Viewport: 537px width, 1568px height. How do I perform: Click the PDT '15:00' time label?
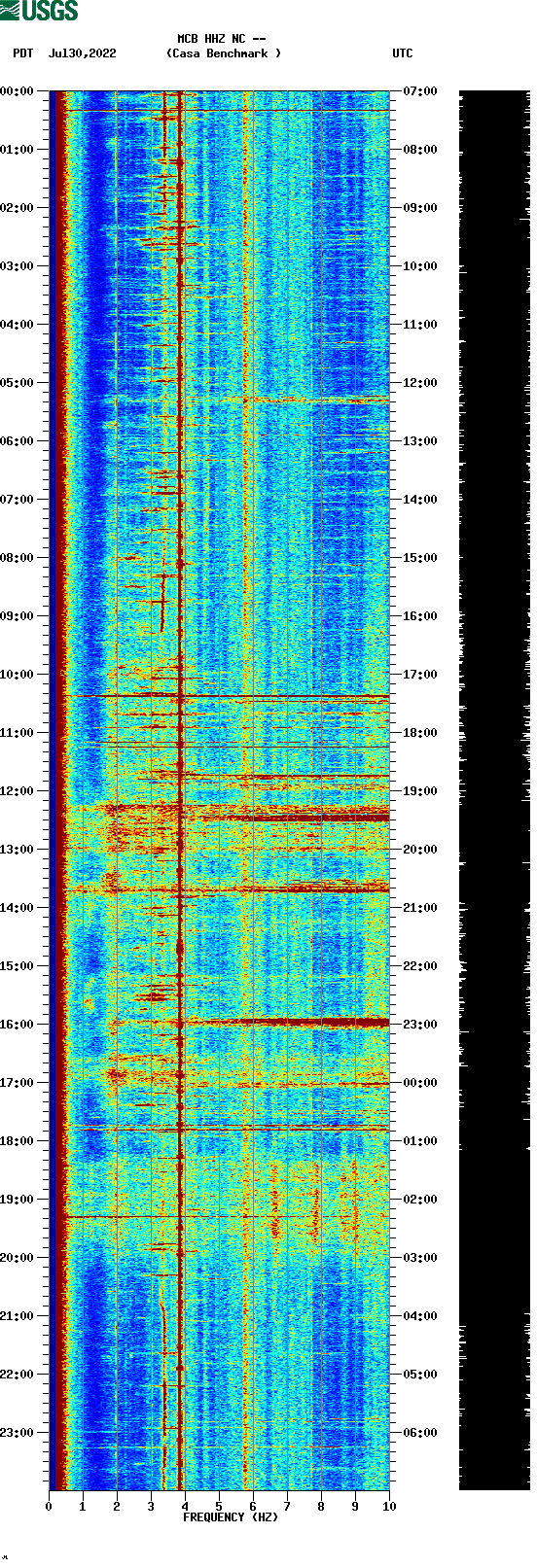[x=17, y=966]
